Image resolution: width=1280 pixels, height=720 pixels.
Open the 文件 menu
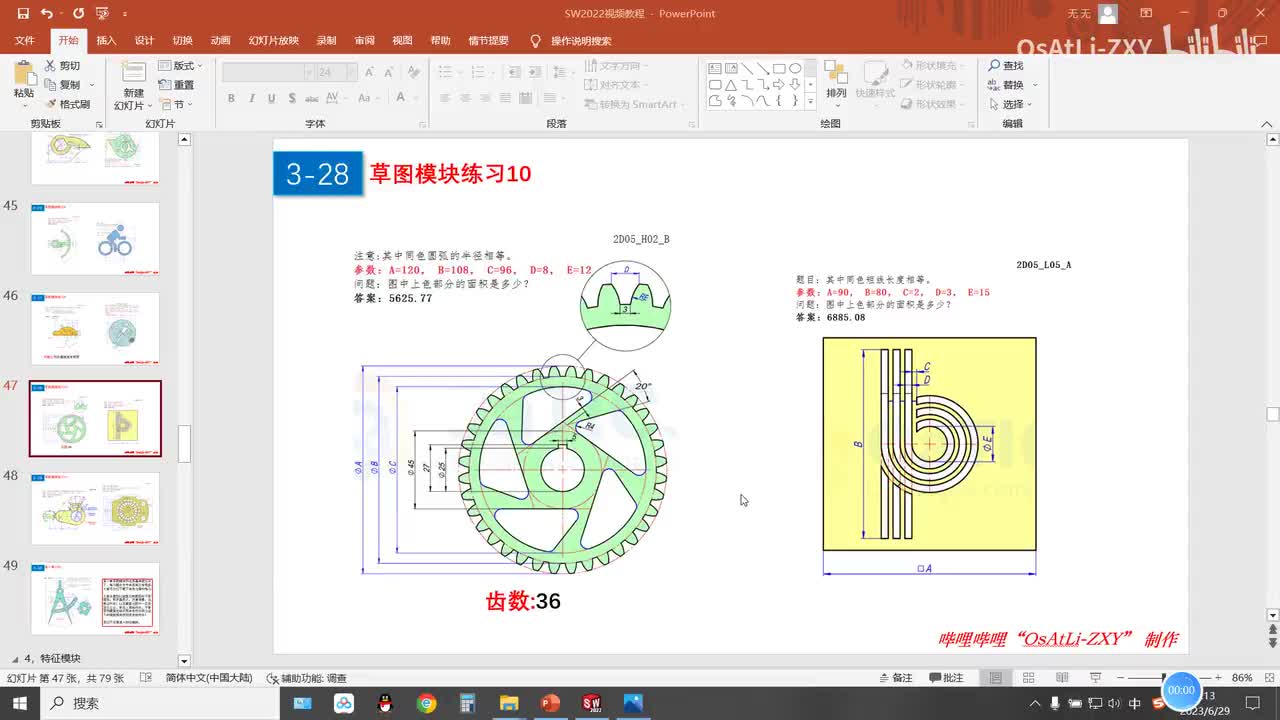(25, 41)
